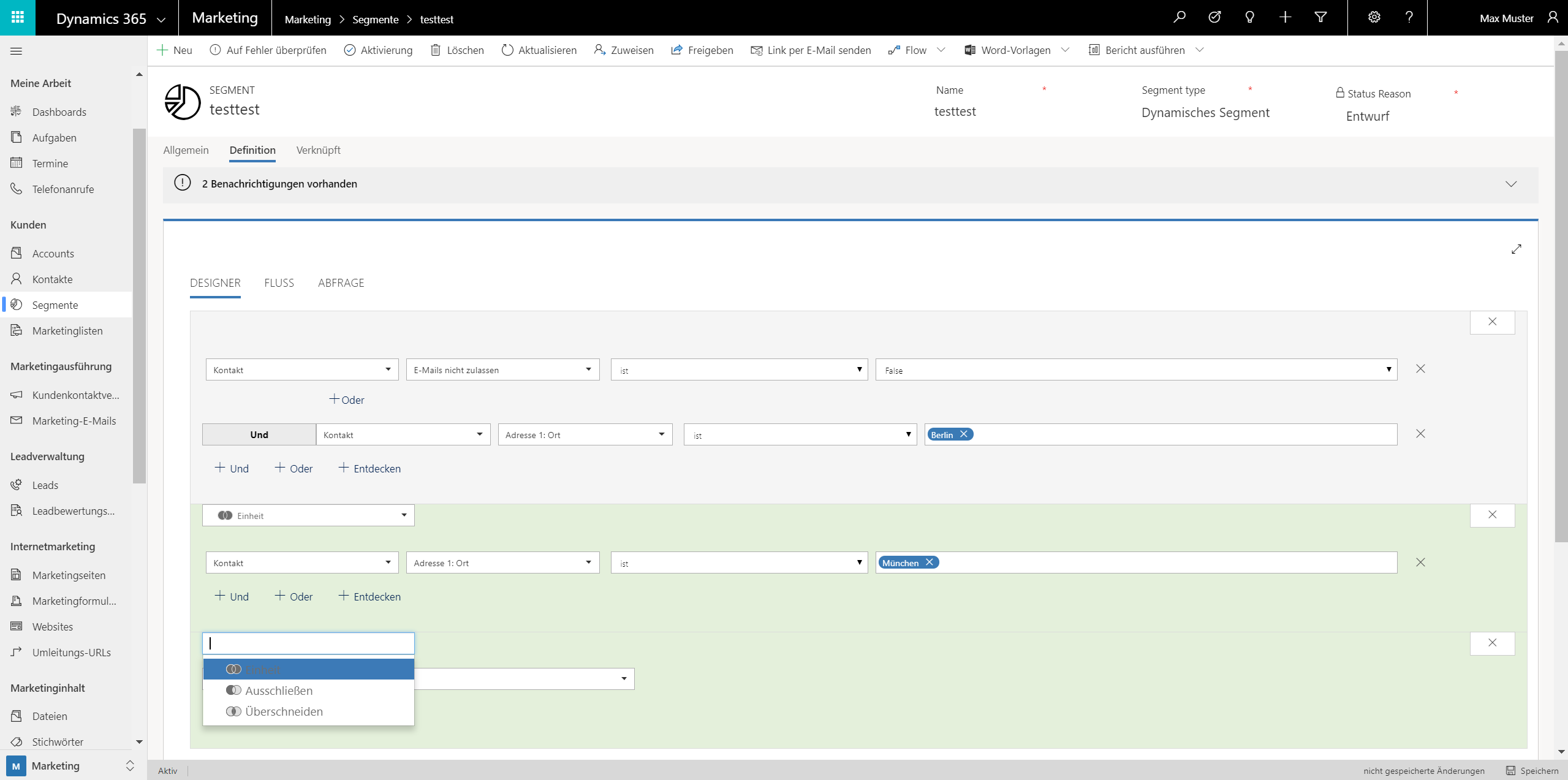Screen dimensions: 1568x780
Task: Select the ABFRAGE tab
Action: pyautogui.click(x=341, y=283)
